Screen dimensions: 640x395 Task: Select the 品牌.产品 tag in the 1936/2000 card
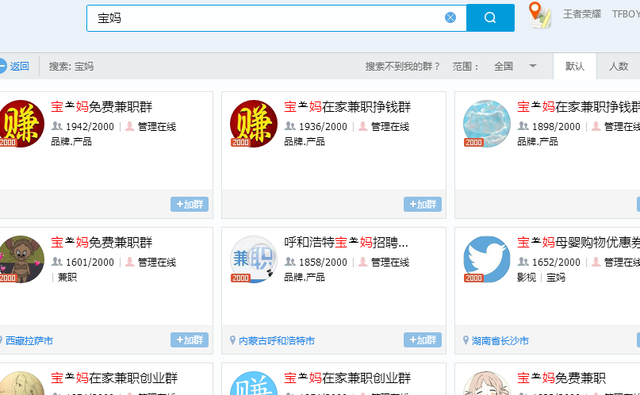[x=304, y=142]
